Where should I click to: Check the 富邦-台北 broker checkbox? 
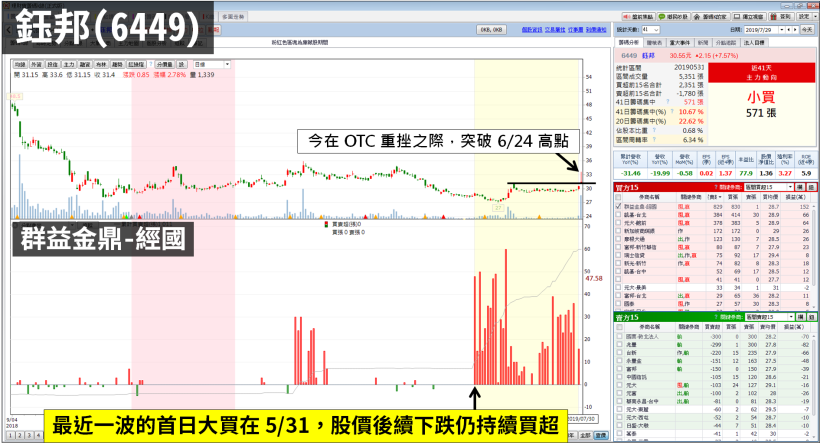click(x=619, y=295)
